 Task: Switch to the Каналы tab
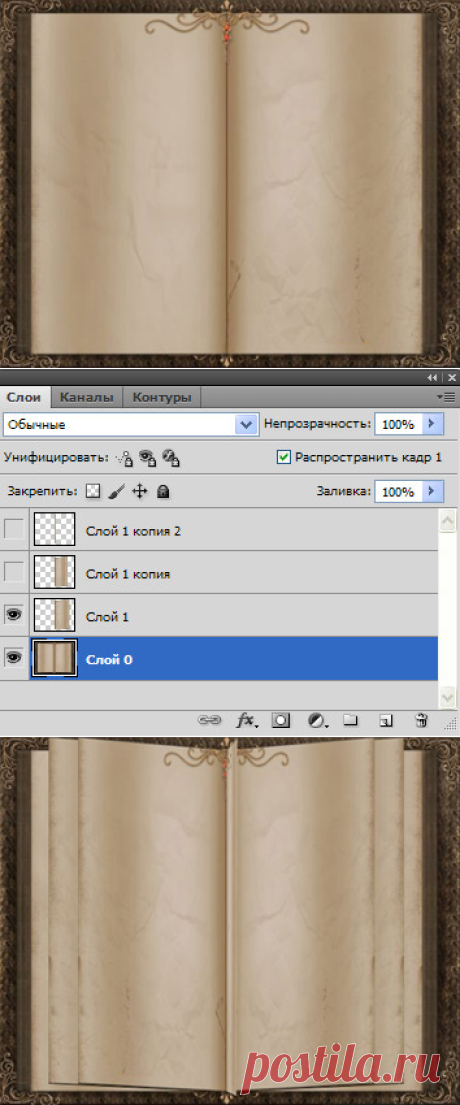pos(87,397)
